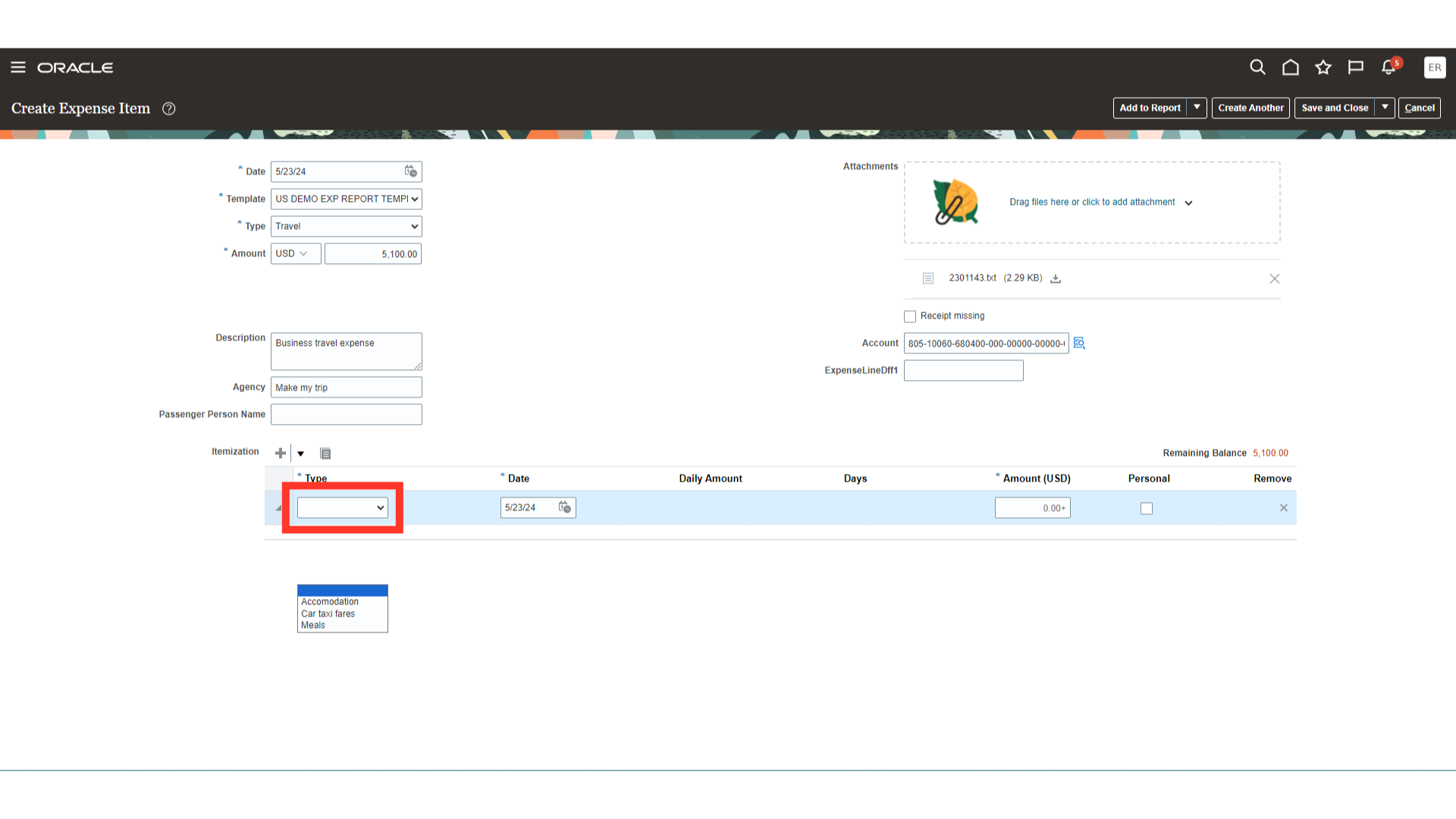1456x819 pixels.
Task: Click the leaf paperclip attachment icon
Action: [955, 202]
